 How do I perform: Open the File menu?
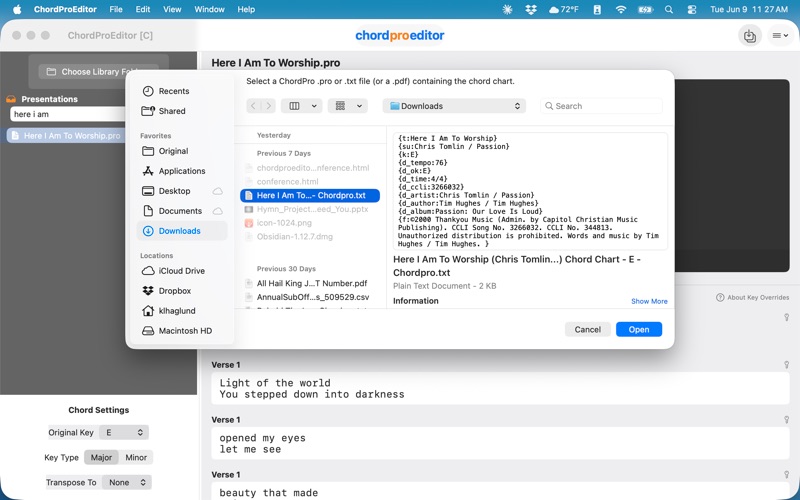point(116,9)
